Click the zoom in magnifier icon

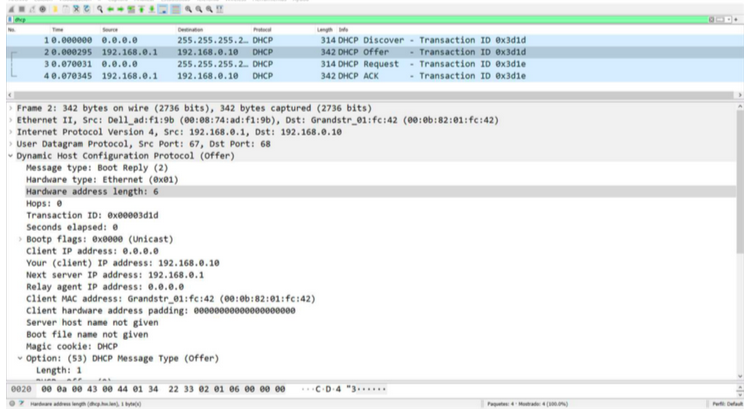click(188, 9)
